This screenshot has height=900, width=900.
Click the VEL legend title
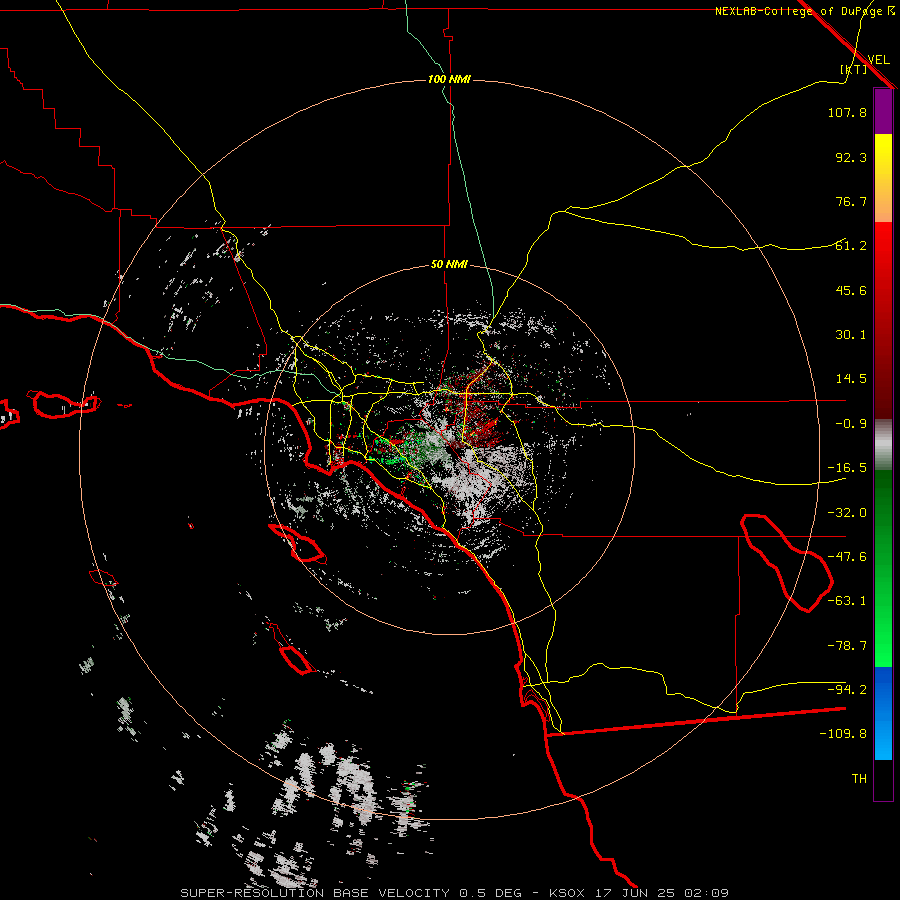(878, 60)
